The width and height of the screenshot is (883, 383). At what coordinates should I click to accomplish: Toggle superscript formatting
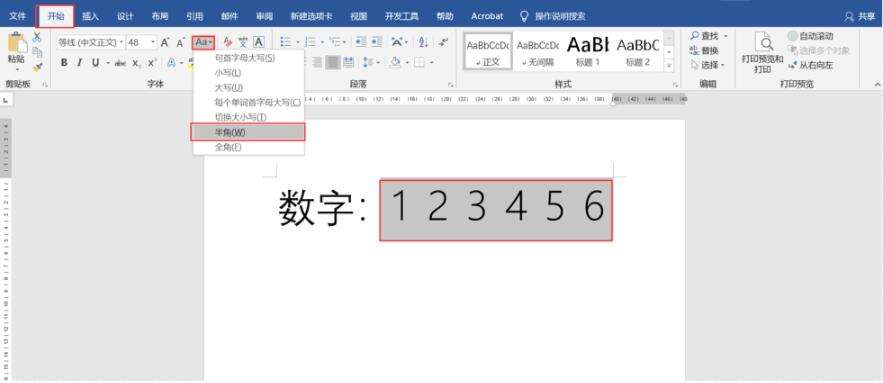(151, 63)
